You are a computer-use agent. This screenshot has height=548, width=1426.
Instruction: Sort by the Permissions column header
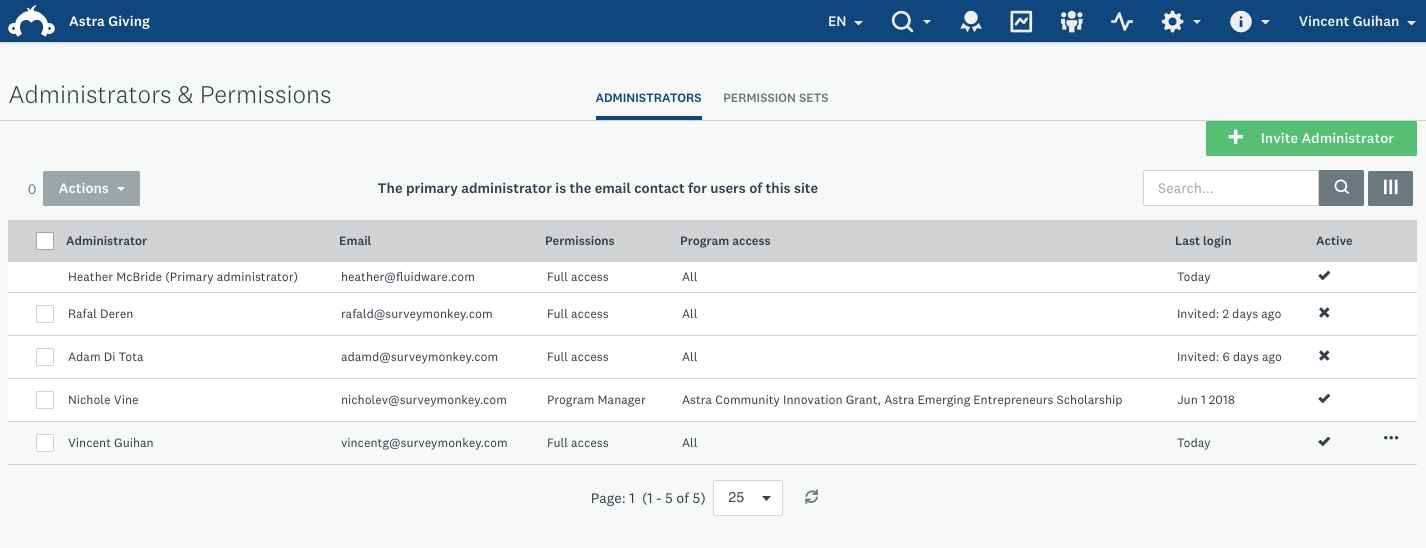pos(580,241)
